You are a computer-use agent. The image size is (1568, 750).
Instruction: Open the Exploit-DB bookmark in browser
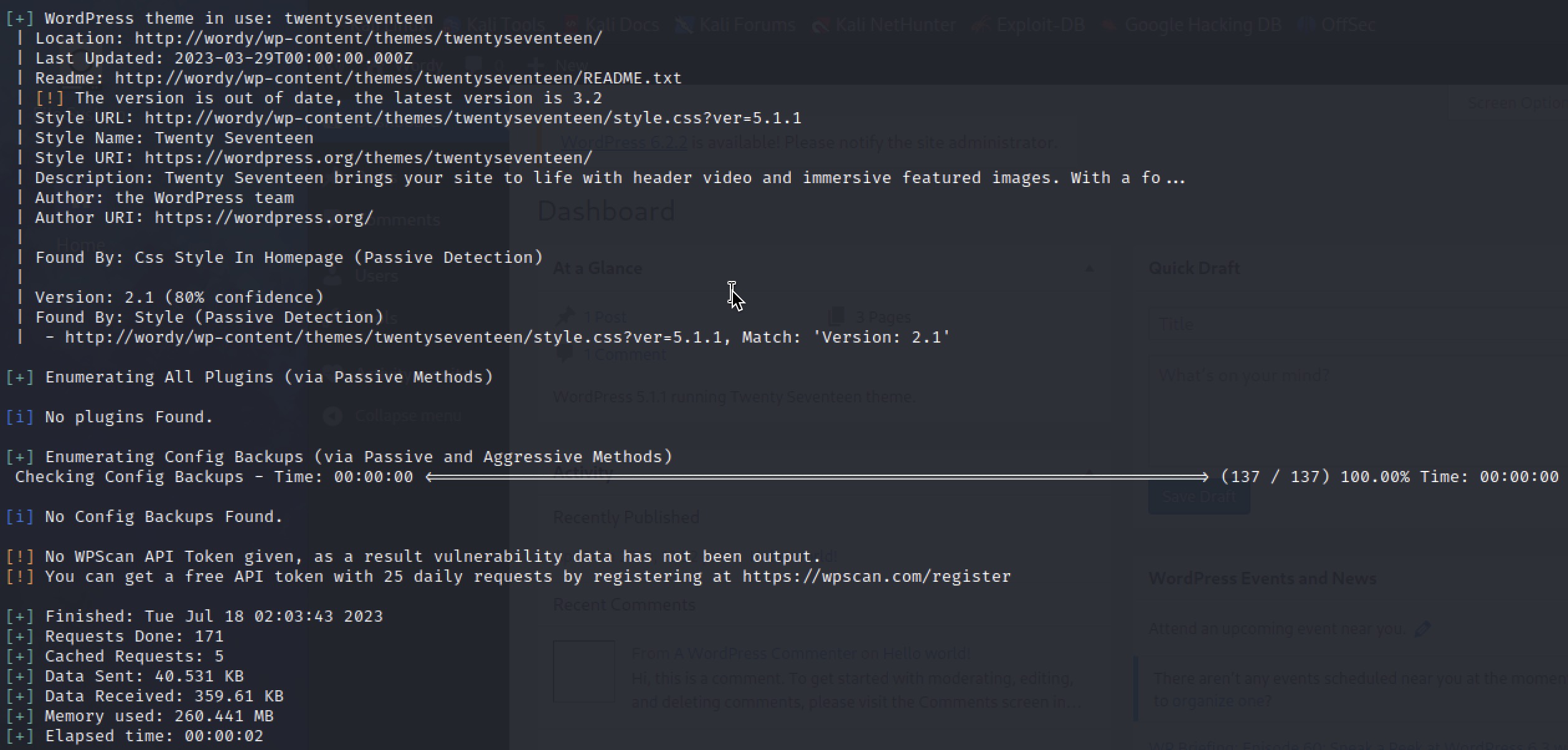coord(1029,25)
